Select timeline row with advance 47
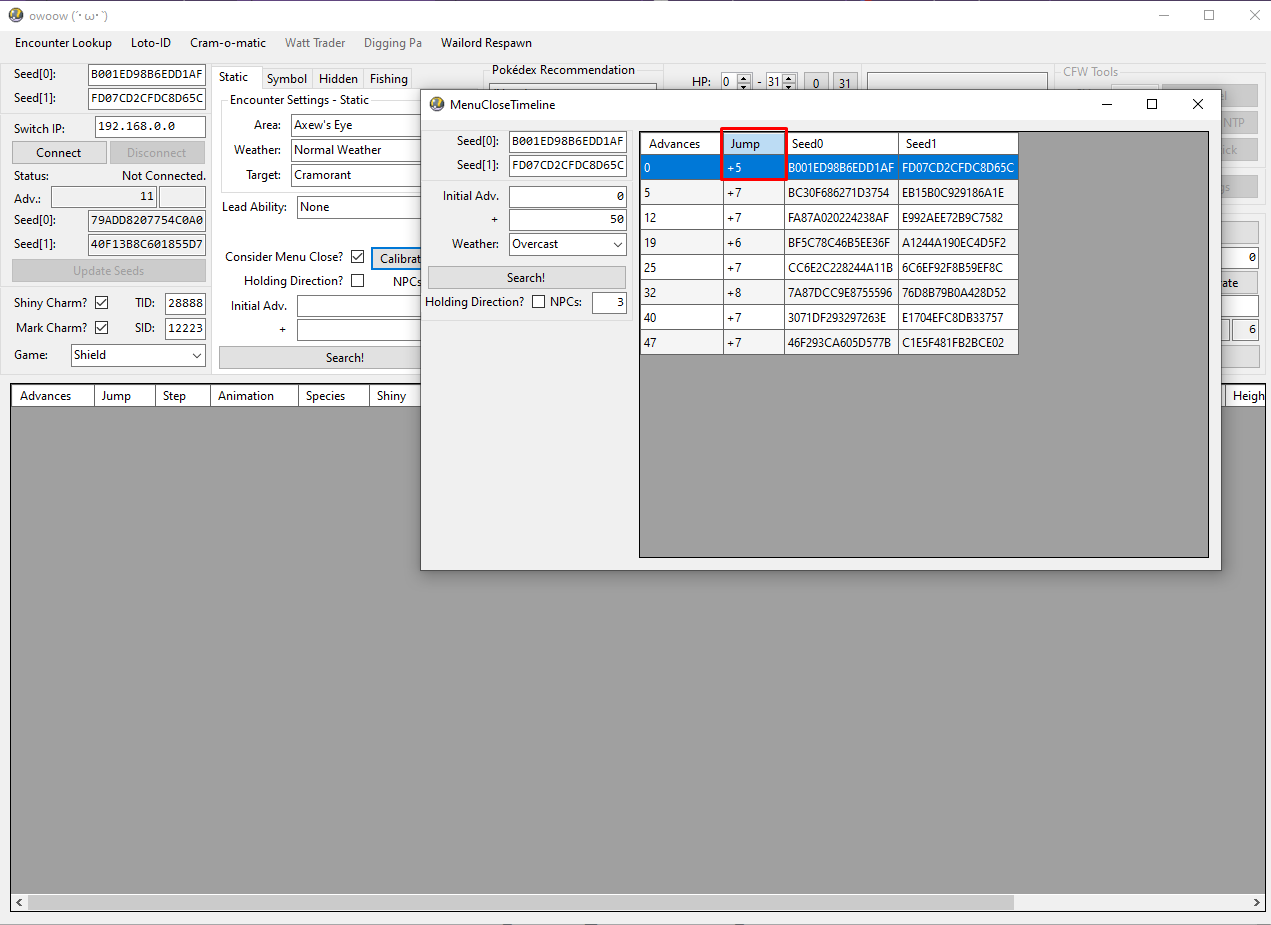The image size is (1271, 925). (x=829, y=342)
